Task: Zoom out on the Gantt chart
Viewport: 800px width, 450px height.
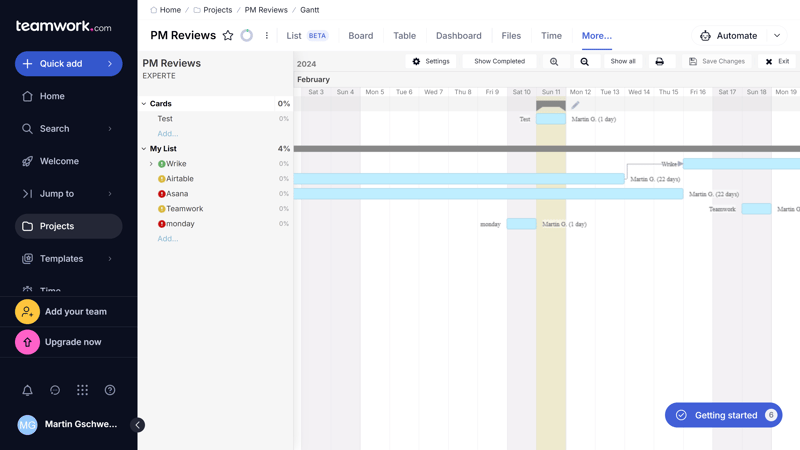Action: 585,62
